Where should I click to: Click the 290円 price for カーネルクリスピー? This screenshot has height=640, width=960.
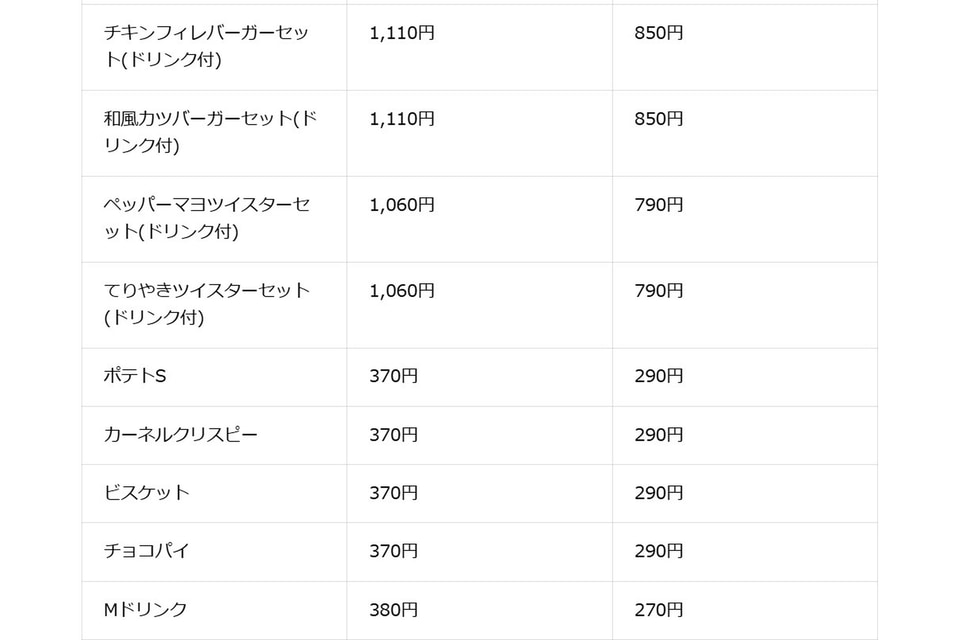tap(659, 435)
